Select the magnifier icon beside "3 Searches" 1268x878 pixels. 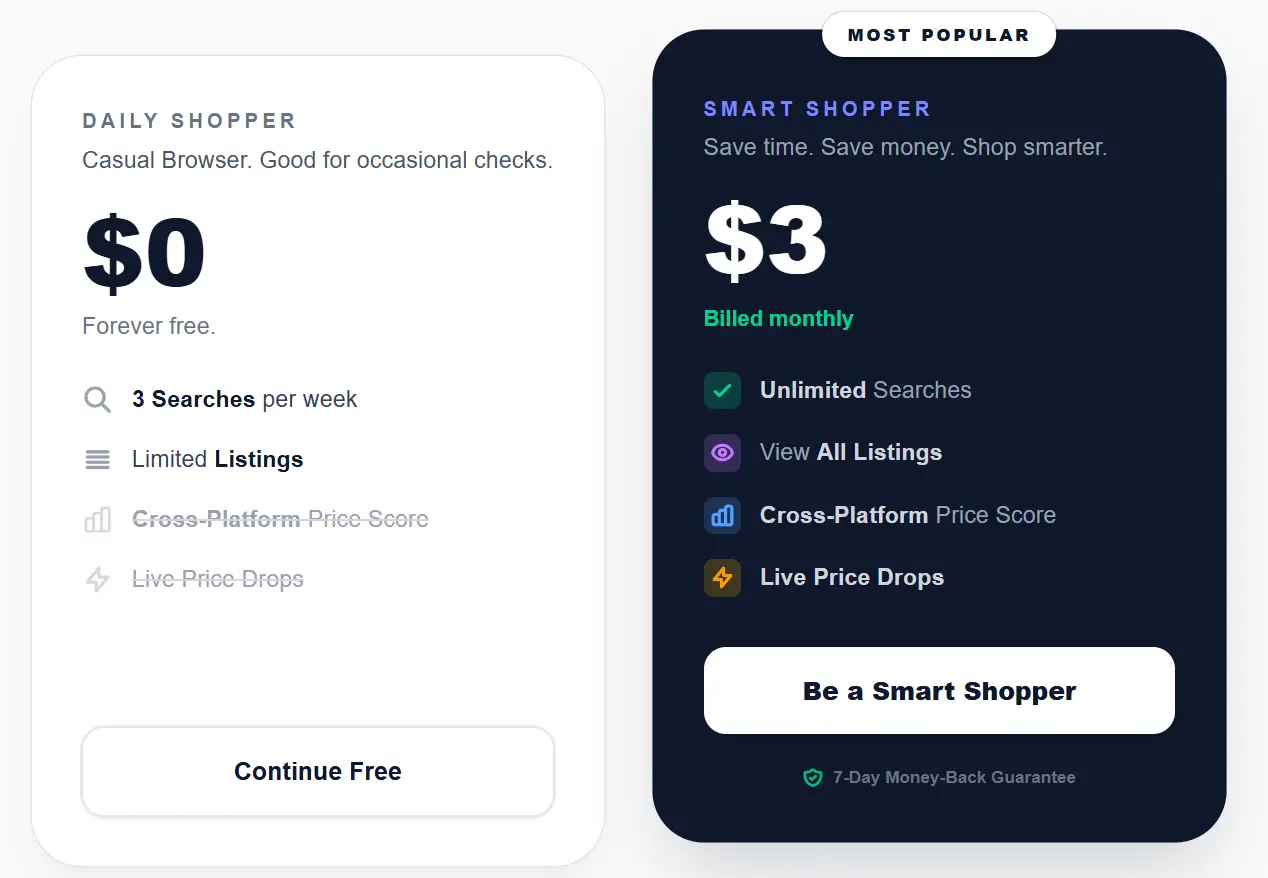pos(97,399)
